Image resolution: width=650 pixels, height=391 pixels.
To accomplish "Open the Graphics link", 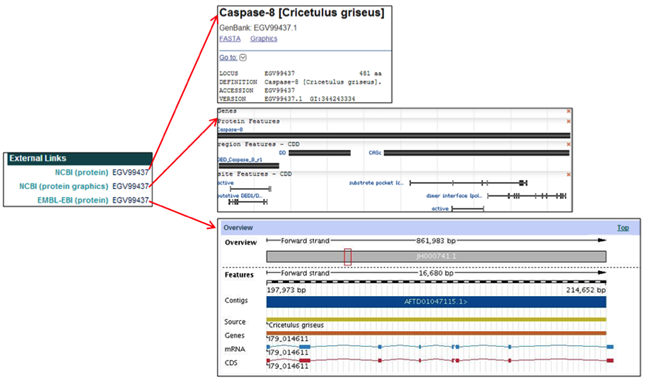I will [264, 39].
